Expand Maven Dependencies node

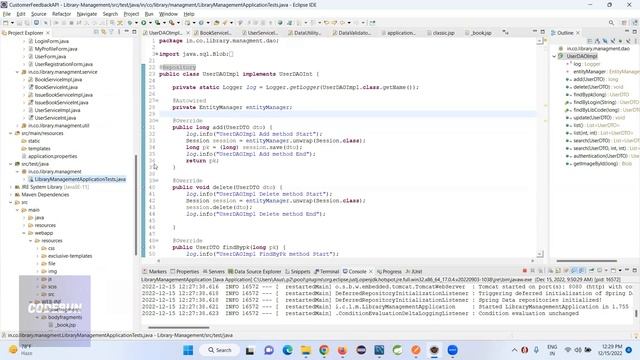click(11, 195)
